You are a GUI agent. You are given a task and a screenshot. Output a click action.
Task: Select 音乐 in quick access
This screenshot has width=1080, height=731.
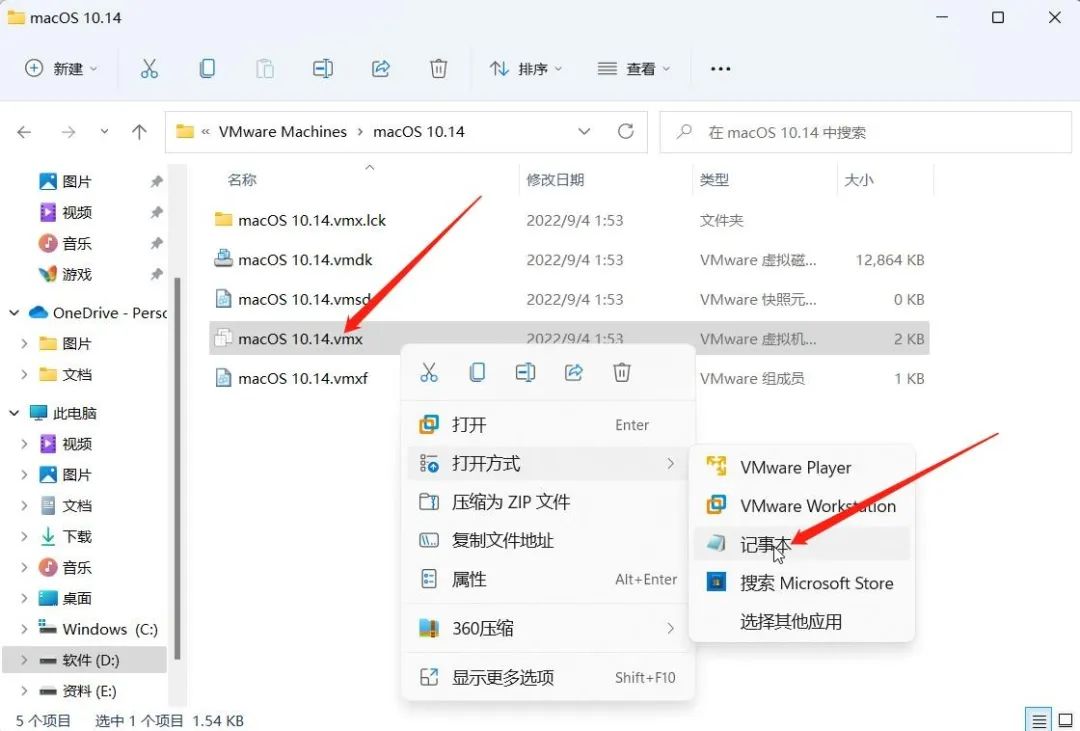point(76,243)
